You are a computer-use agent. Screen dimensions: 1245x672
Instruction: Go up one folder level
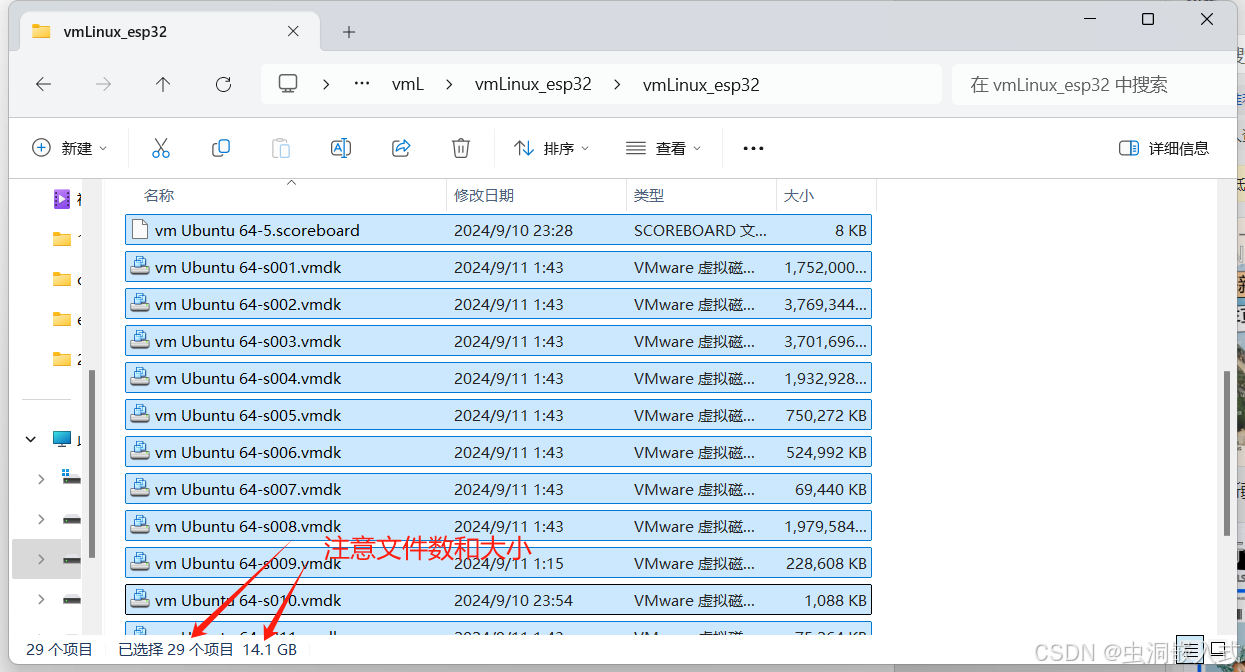pyautogui.click(x=163, y=85)
